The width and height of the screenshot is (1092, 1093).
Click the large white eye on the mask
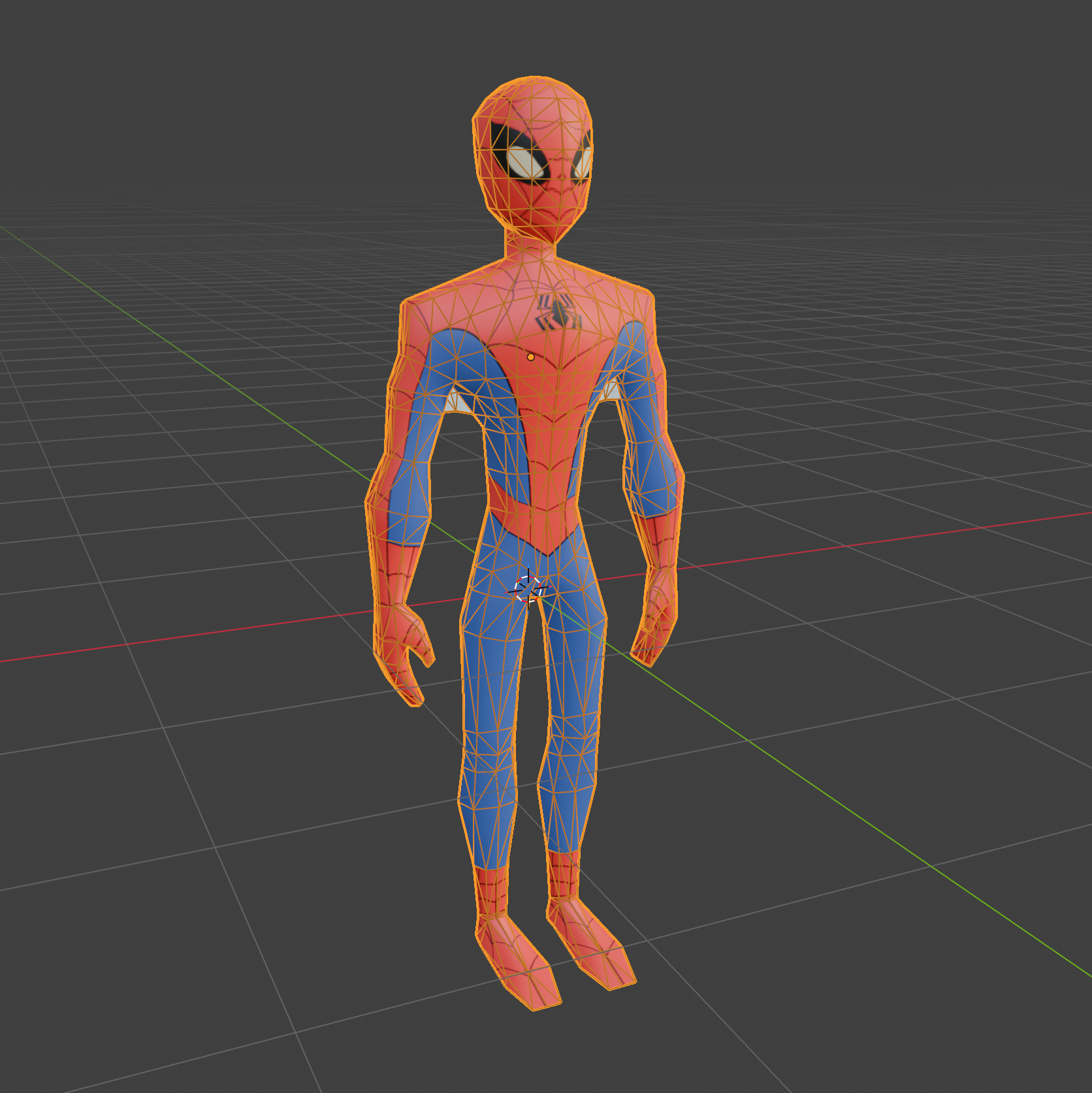526,163
